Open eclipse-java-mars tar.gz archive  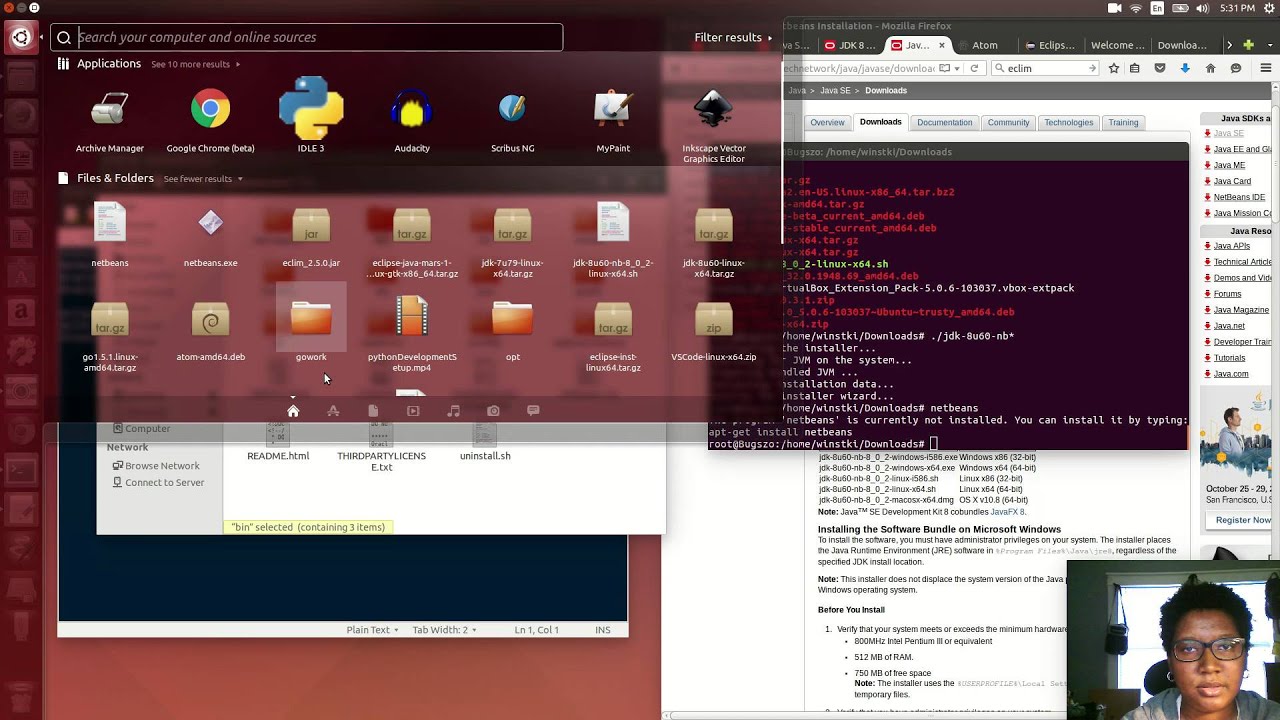coord(412,240)
